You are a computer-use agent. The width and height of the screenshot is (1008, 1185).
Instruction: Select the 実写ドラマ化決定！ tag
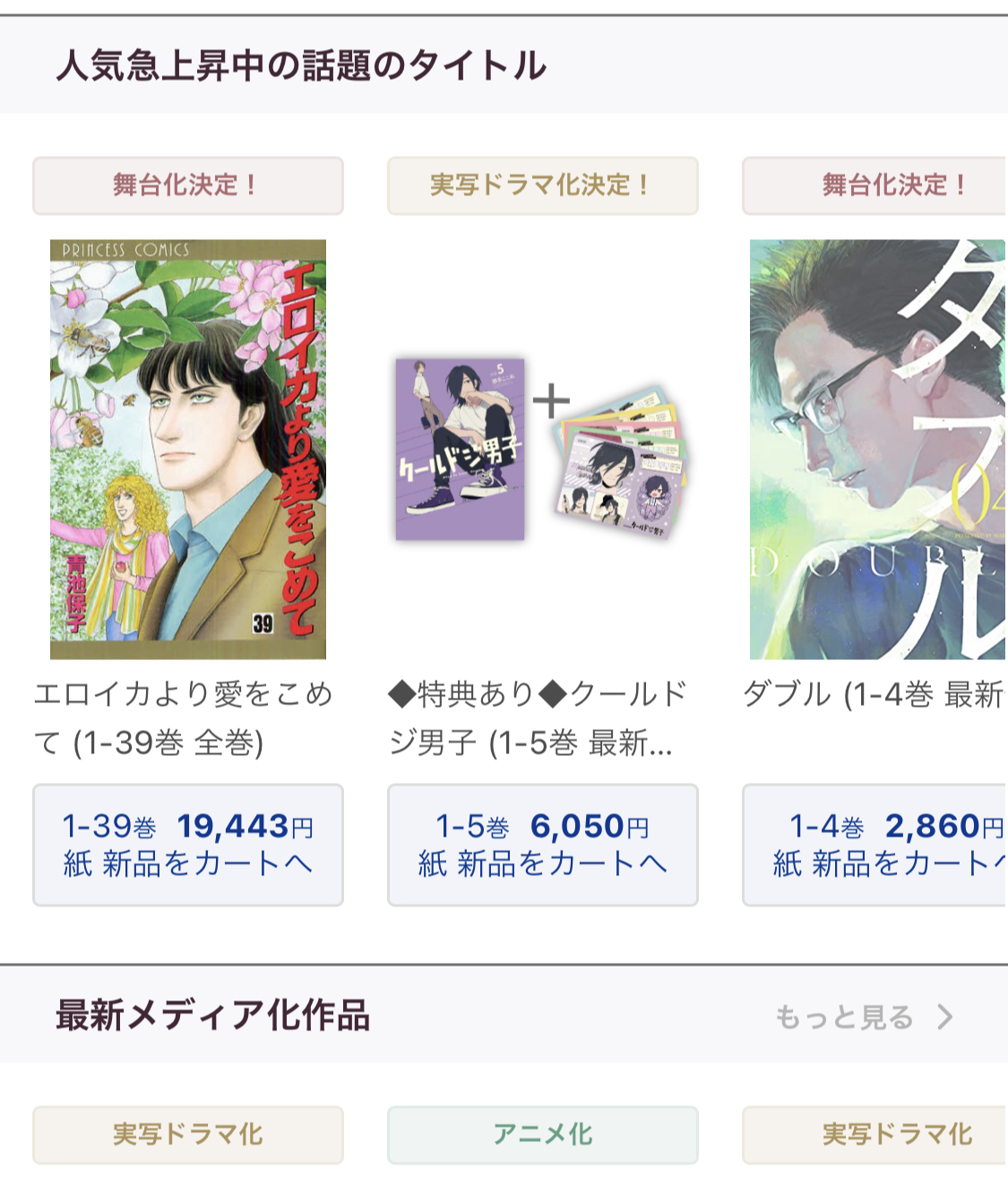[x=543, y=185]
